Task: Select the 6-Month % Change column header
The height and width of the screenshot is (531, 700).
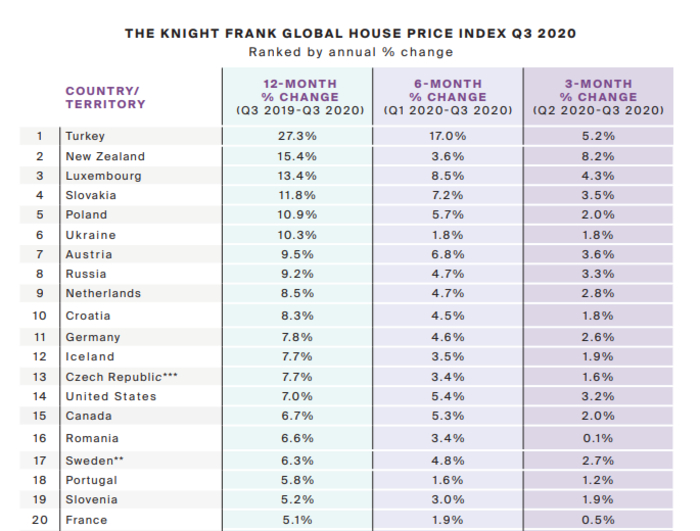Action: click(x=447, y=97)
